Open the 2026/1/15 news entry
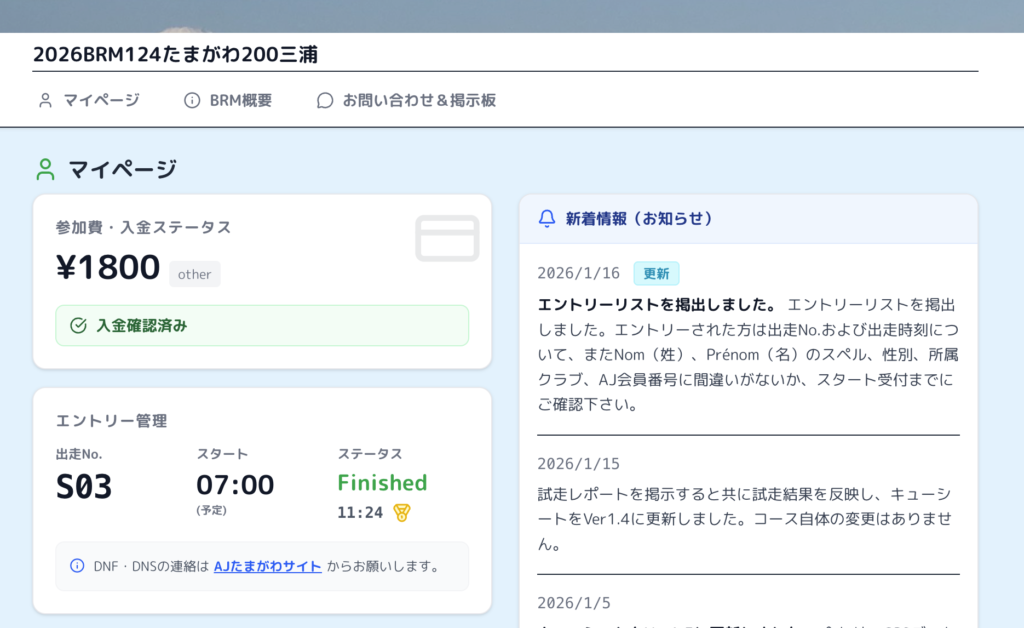 747,505
